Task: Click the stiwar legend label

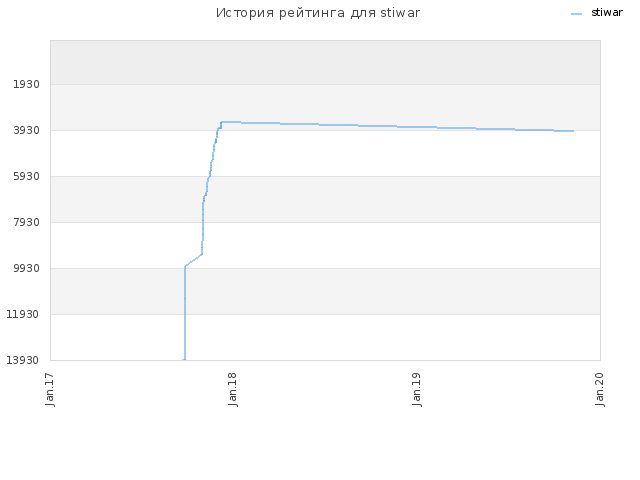Action: 607,13
